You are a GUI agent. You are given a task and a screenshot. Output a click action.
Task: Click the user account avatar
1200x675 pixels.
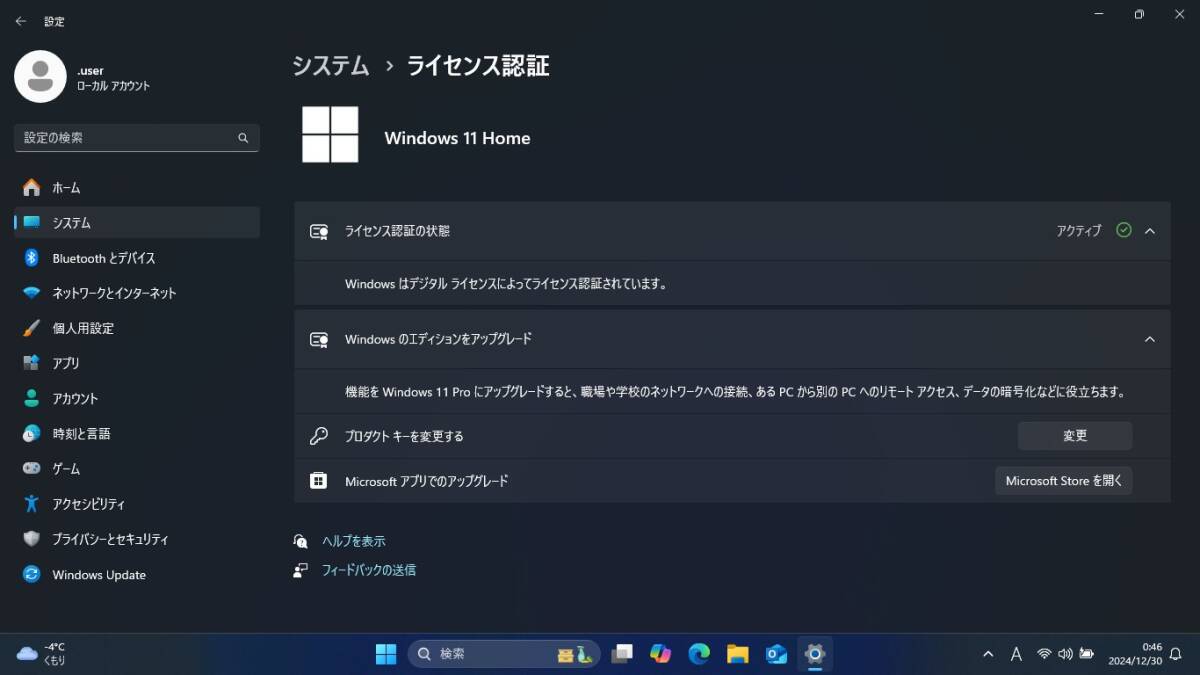pos(40,76)
